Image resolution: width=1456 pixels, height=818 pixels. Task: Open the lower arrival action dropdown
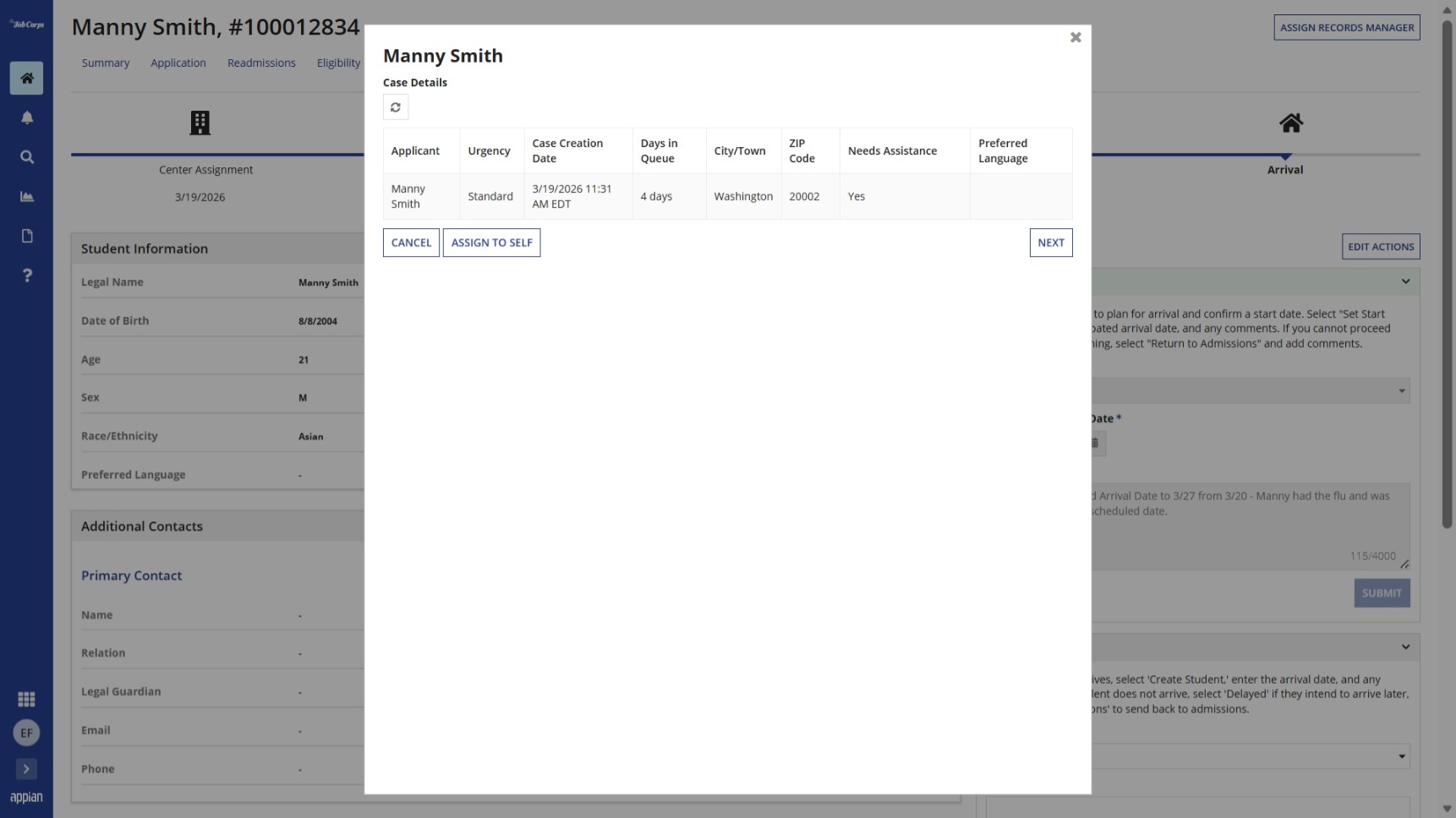pos(1250,756)
